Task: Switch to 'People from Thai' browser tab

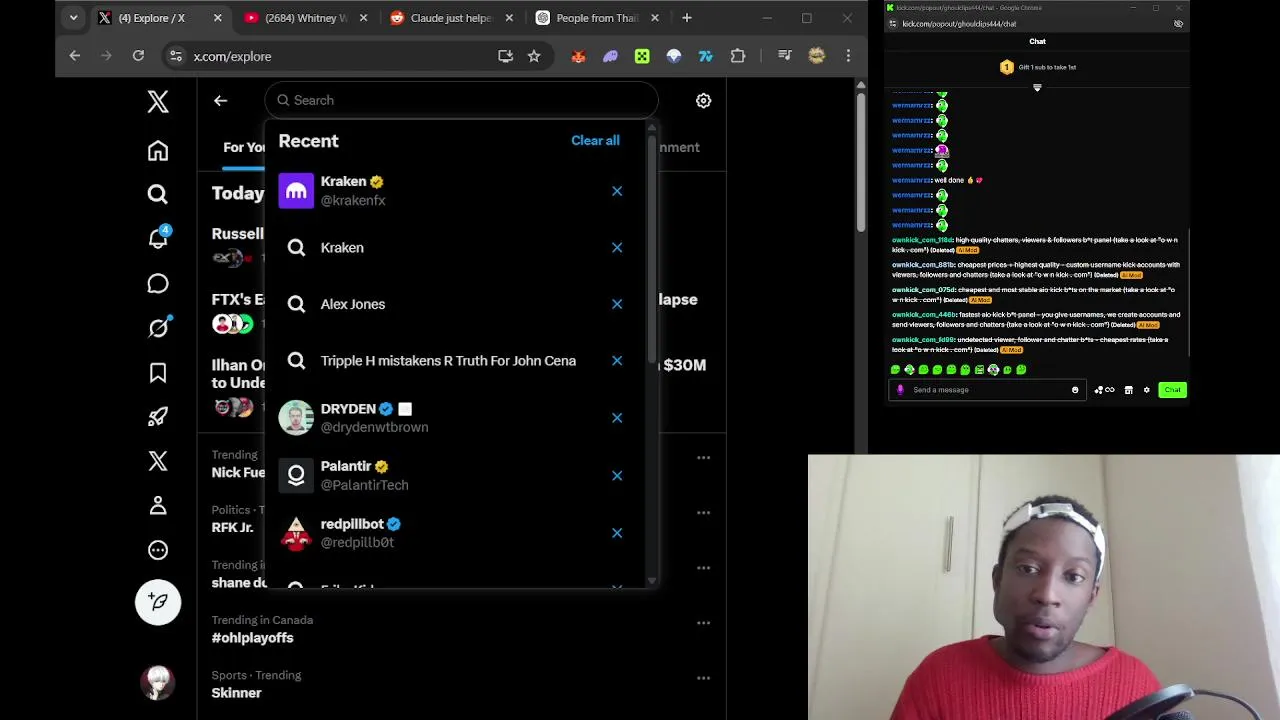Action: 598,17
